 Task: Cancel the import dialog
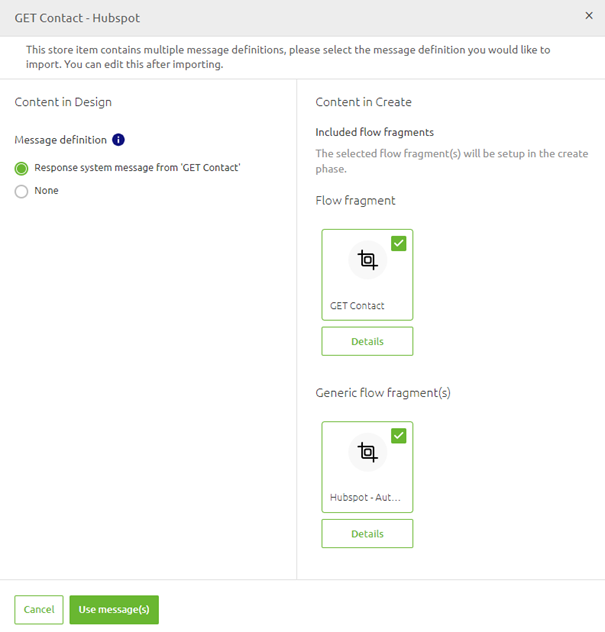click(39, 609)
